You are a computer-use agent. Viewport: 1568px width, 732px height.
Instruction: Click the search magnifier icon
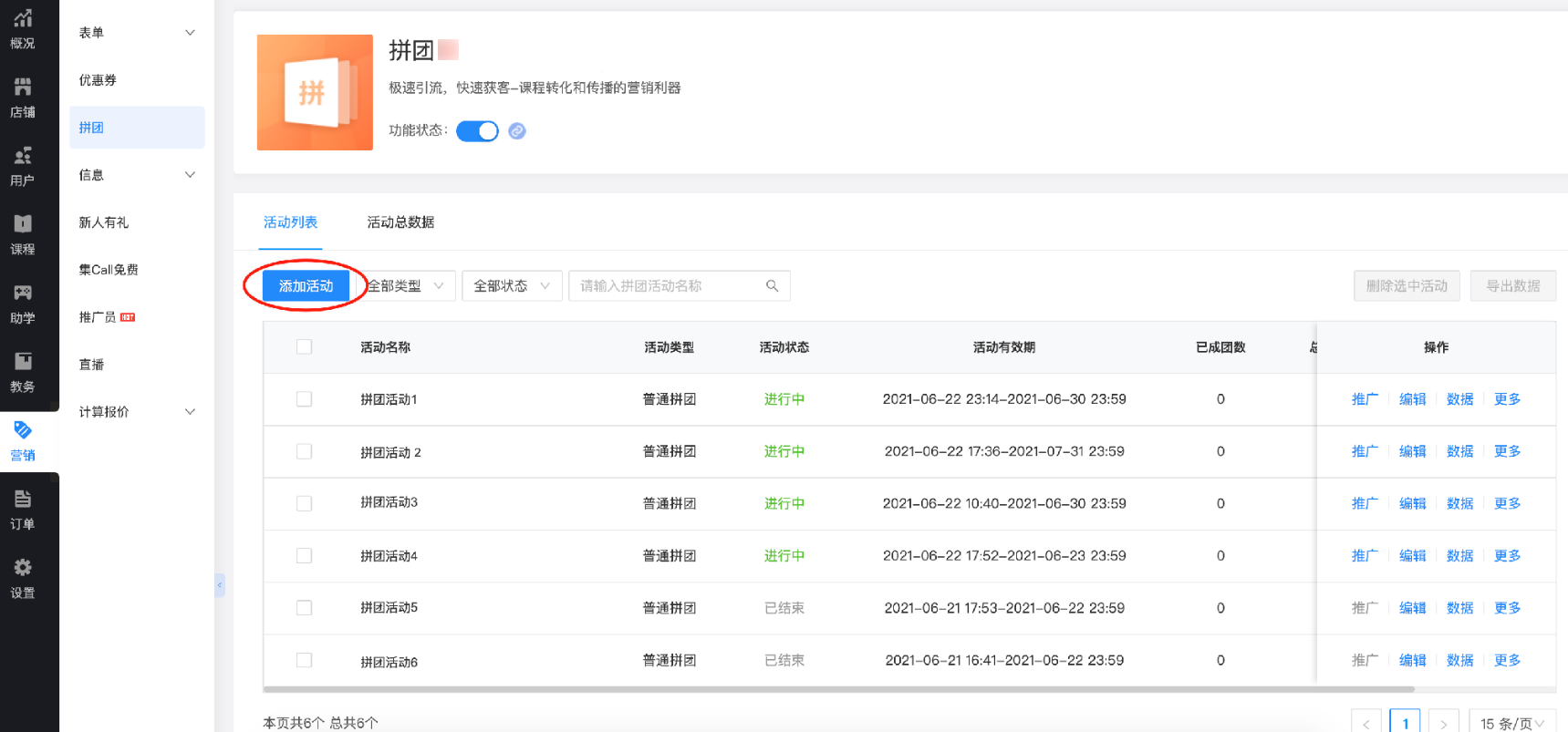coord(772,285)
